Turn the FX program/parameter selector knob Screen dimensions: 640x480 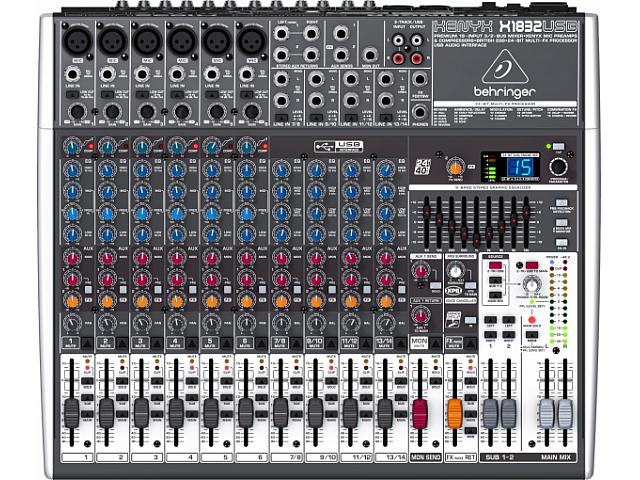[x=557, y=165]
